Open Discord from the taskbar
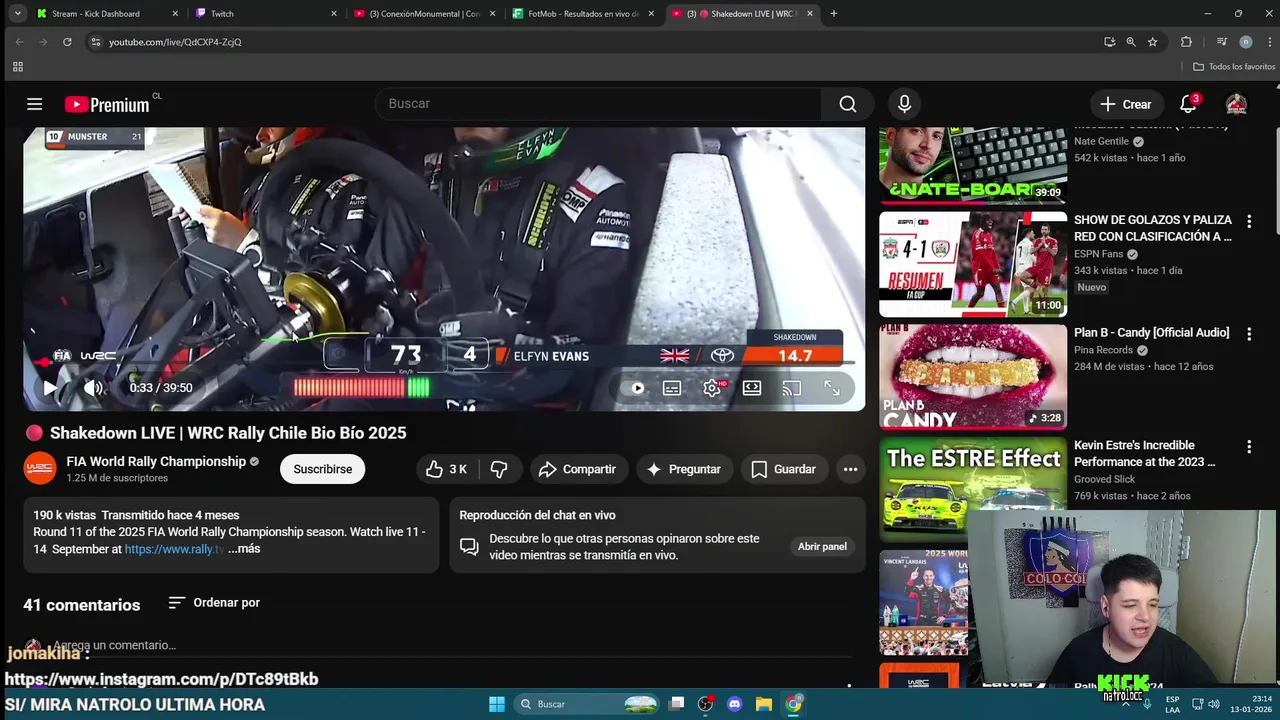Screen dimensions: 1280x720 point(735,704)
